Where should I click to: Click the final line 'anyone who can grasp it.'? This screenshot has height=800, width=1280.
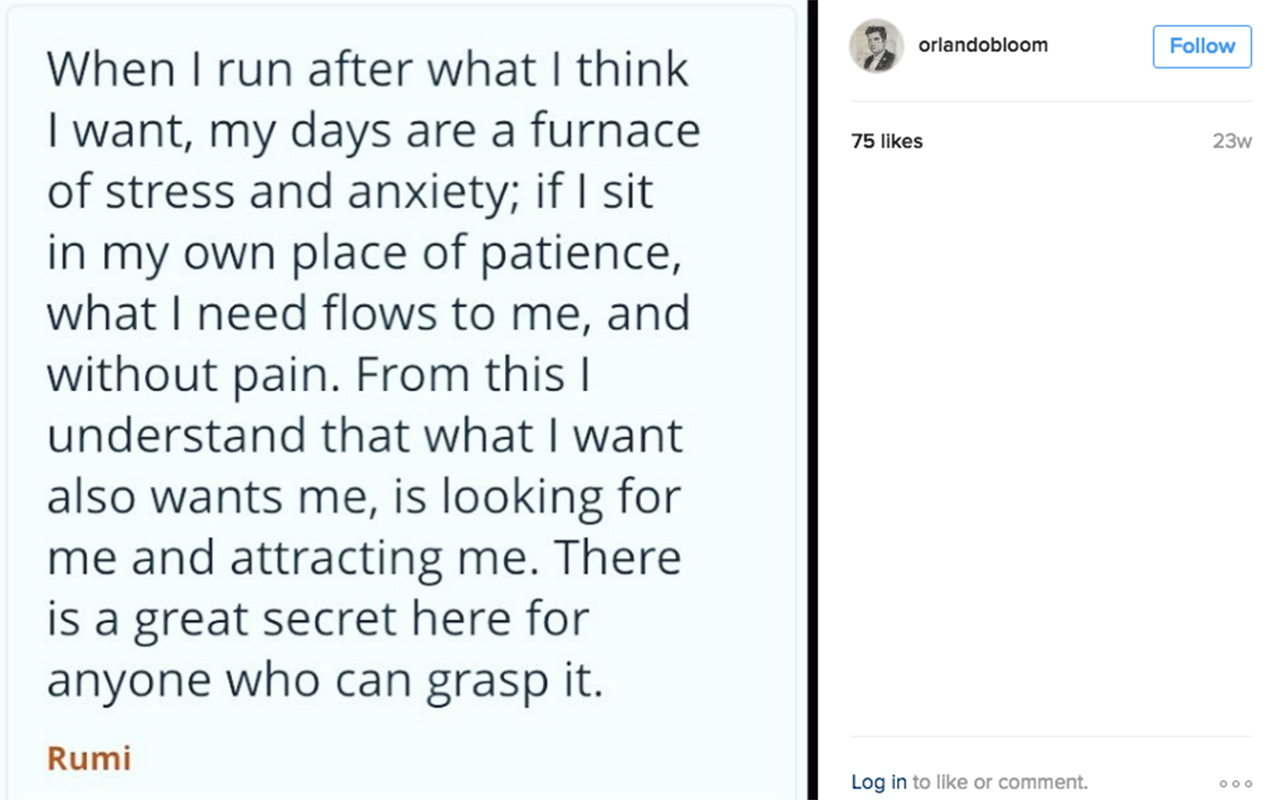(x=325, y=679)
